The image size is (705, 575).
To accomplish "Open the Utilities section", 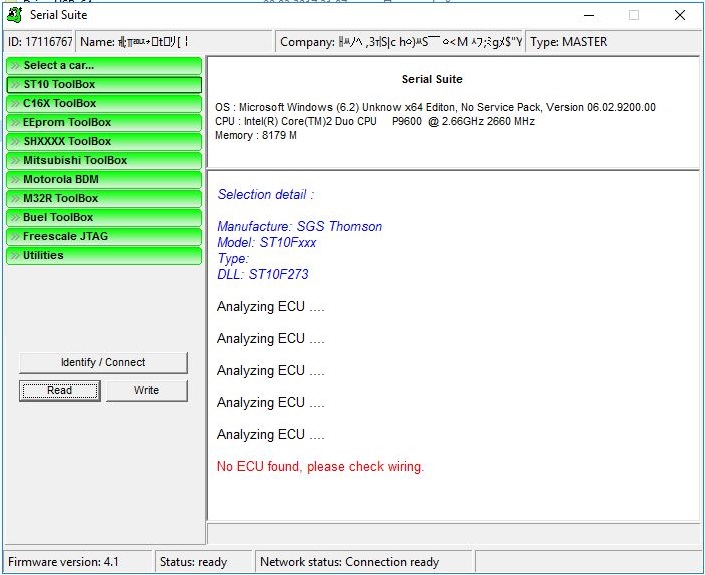I will point(104,256).
